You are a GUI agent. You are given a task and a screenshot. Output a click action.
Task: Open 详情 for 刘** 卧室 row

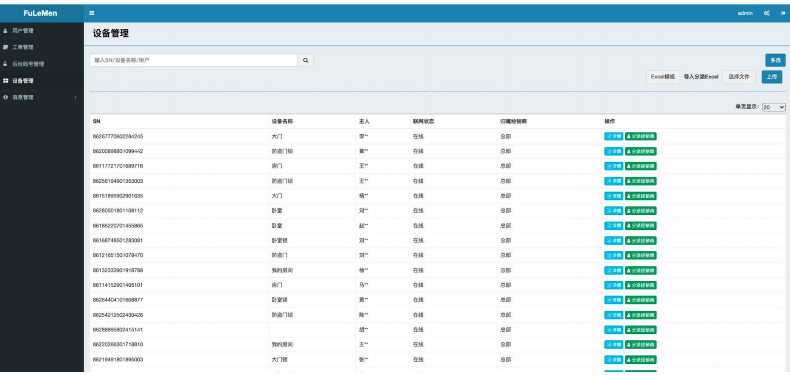point(613,211)
